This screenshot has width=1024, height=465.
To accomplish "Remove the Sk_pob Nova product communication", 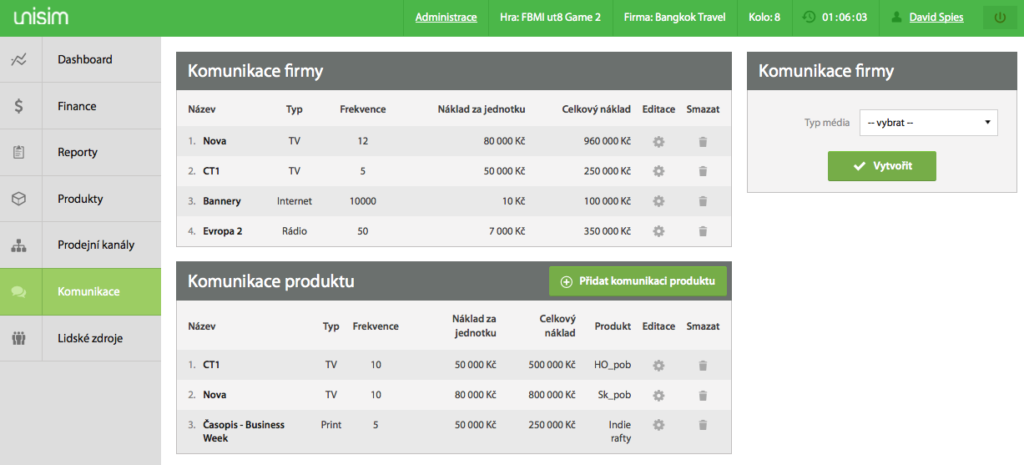I will 703,395.
